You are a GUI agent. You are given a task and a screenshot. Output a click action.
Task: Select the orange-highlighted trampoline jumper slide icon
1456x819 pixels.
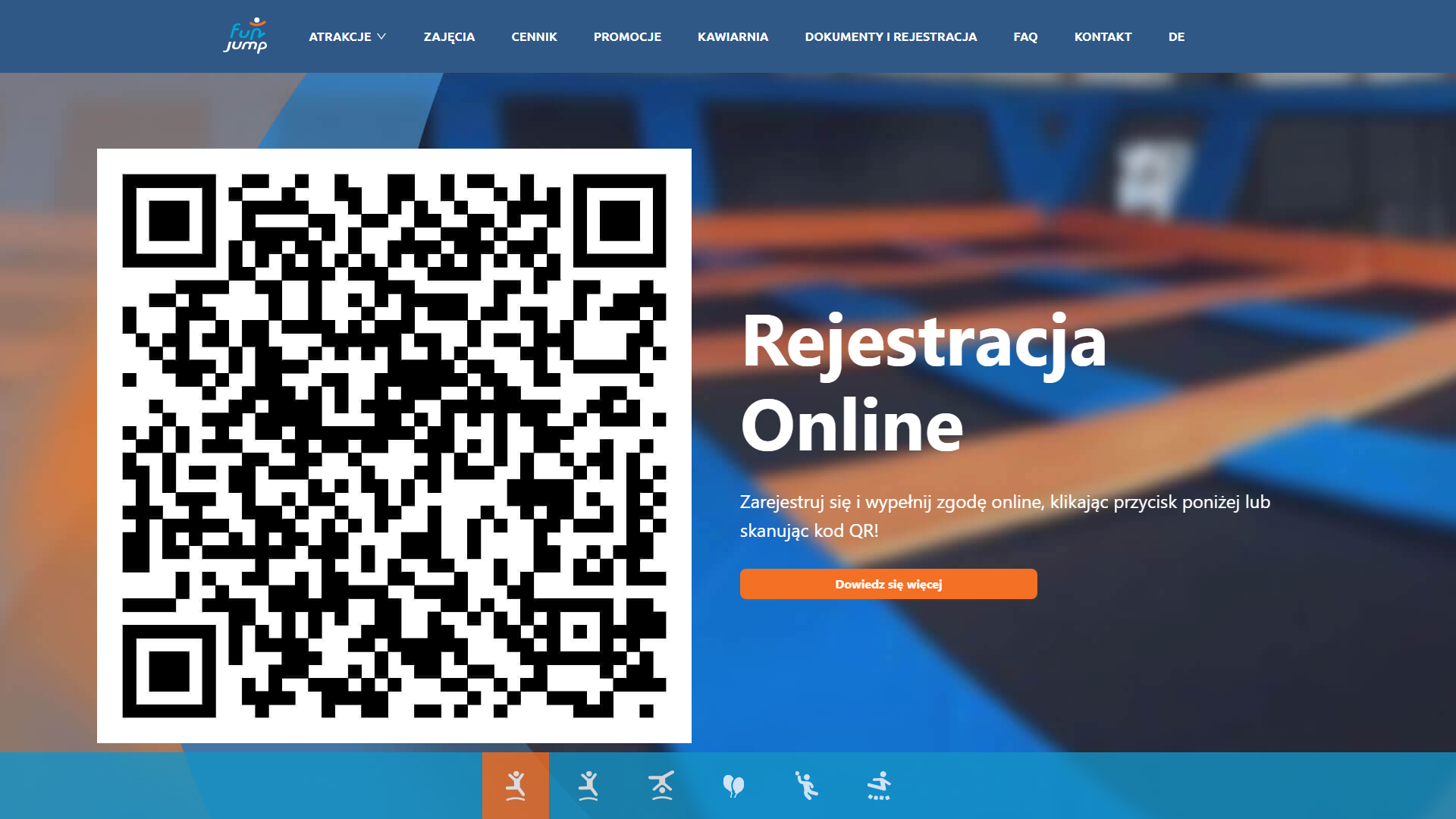click(x=516, y=786)
